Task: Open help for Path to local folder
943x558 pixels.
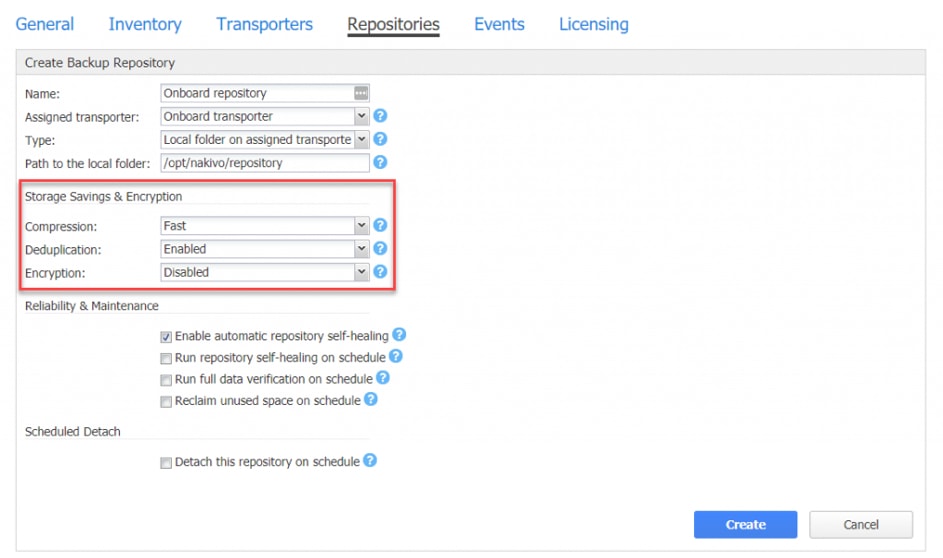Action: 380,162
